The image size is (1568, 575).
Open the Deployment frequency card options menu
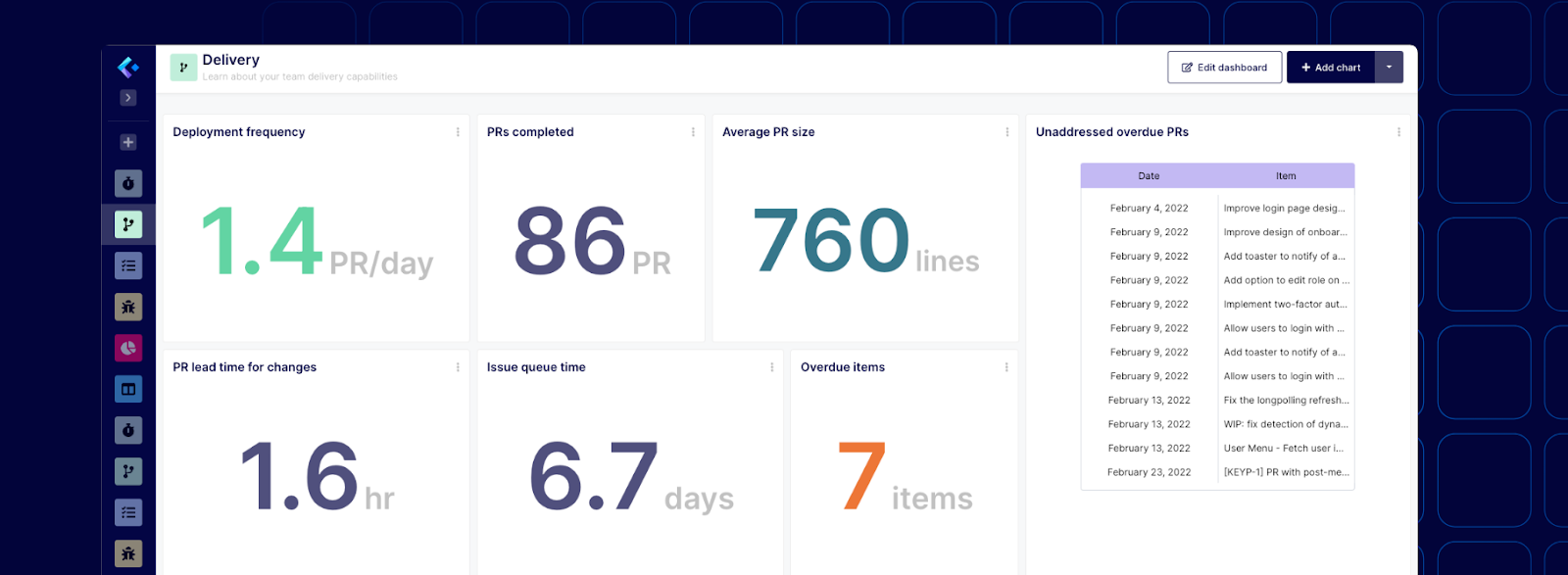pos(458,132)
